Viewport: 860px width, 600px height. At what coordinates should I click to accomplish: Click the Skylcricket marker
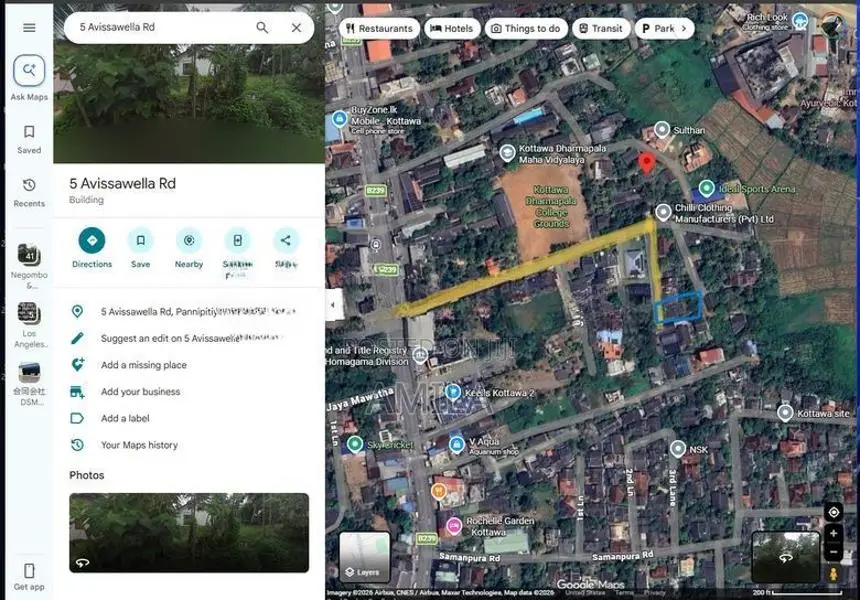(355, 444)
